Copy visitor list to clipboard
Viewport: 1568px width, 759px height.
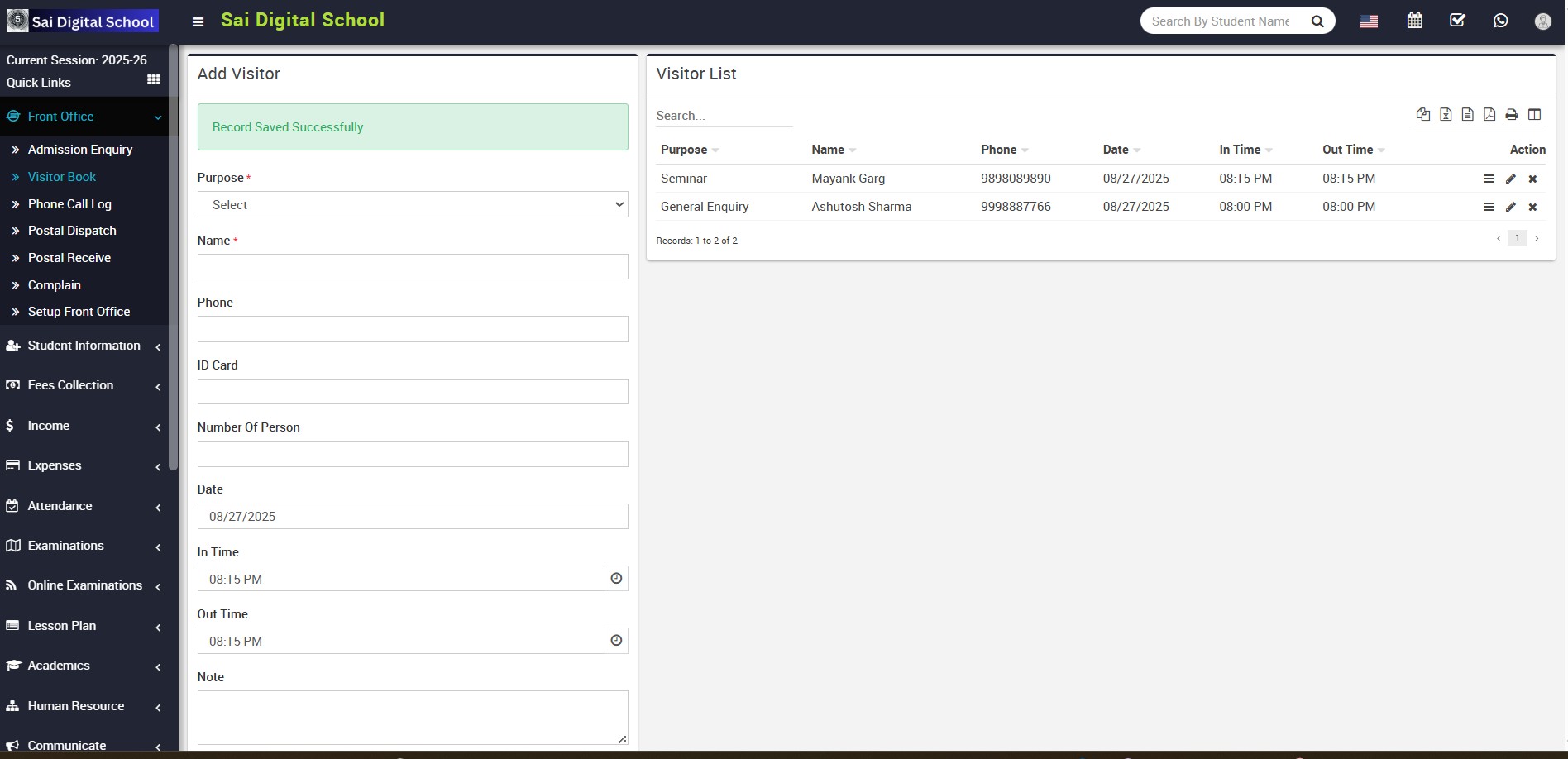coord(1423,115)
